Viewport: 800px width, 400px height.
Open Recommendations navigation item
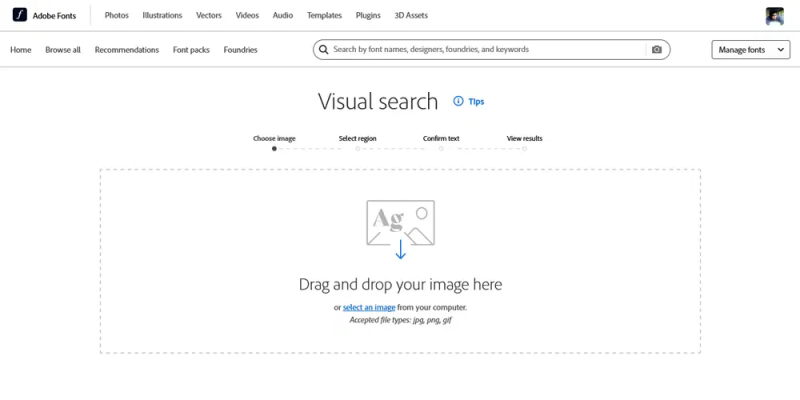click(x=127, y=49)
